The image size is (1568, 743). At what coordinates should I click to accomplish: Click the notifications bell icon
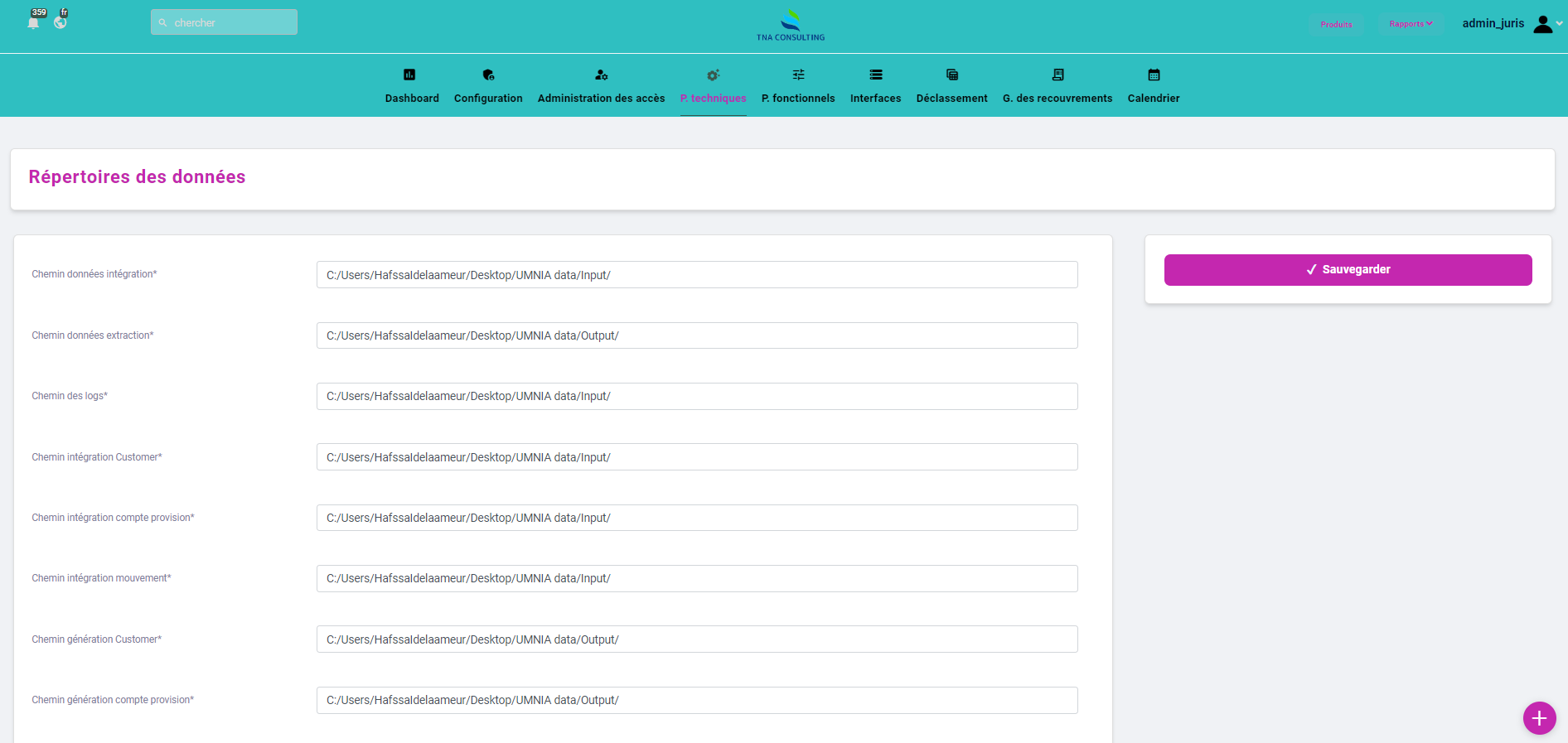coord(33,22)
